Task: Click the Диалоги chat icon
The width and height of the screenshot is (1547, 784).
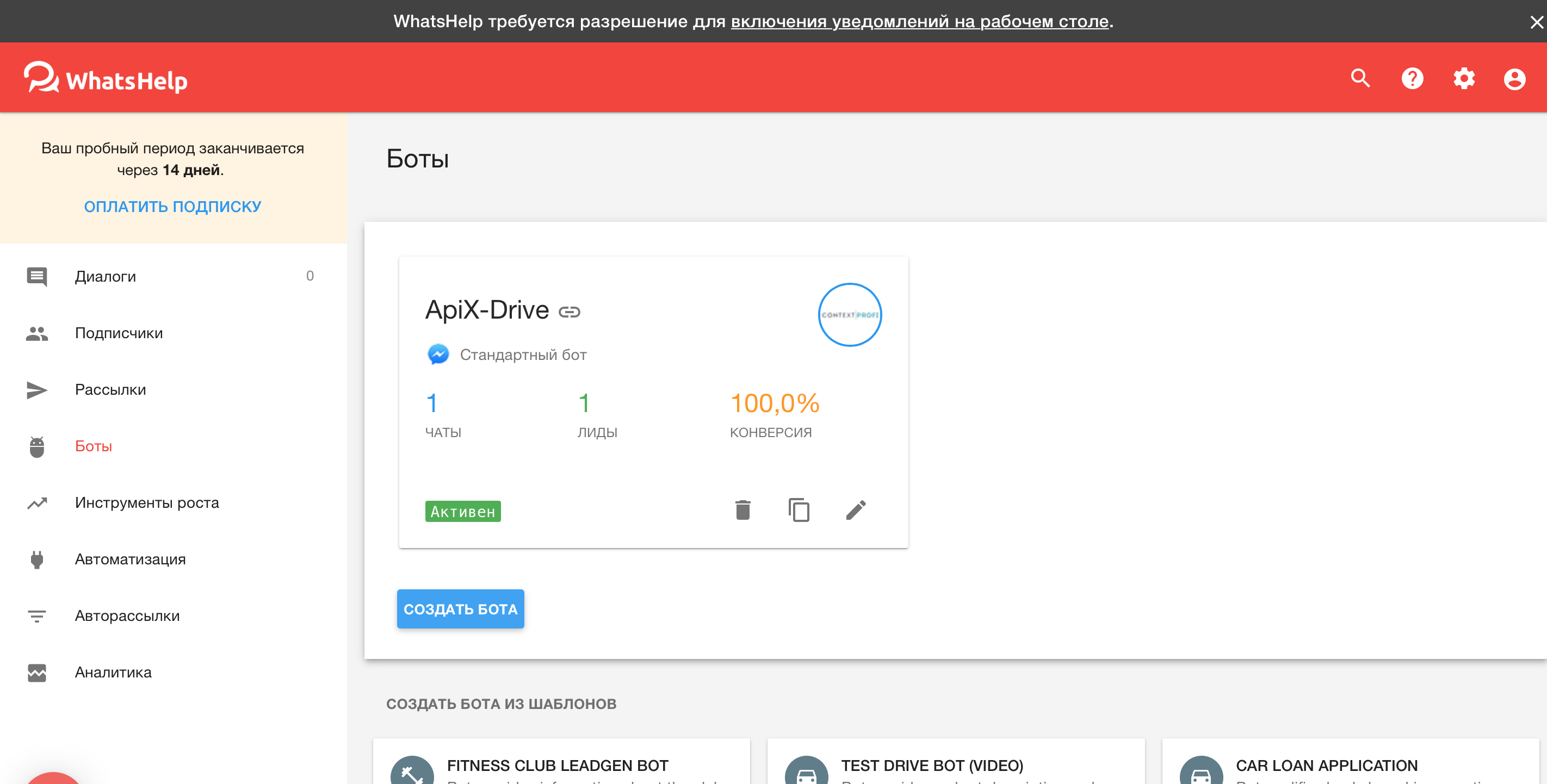Action: point(36,277)
